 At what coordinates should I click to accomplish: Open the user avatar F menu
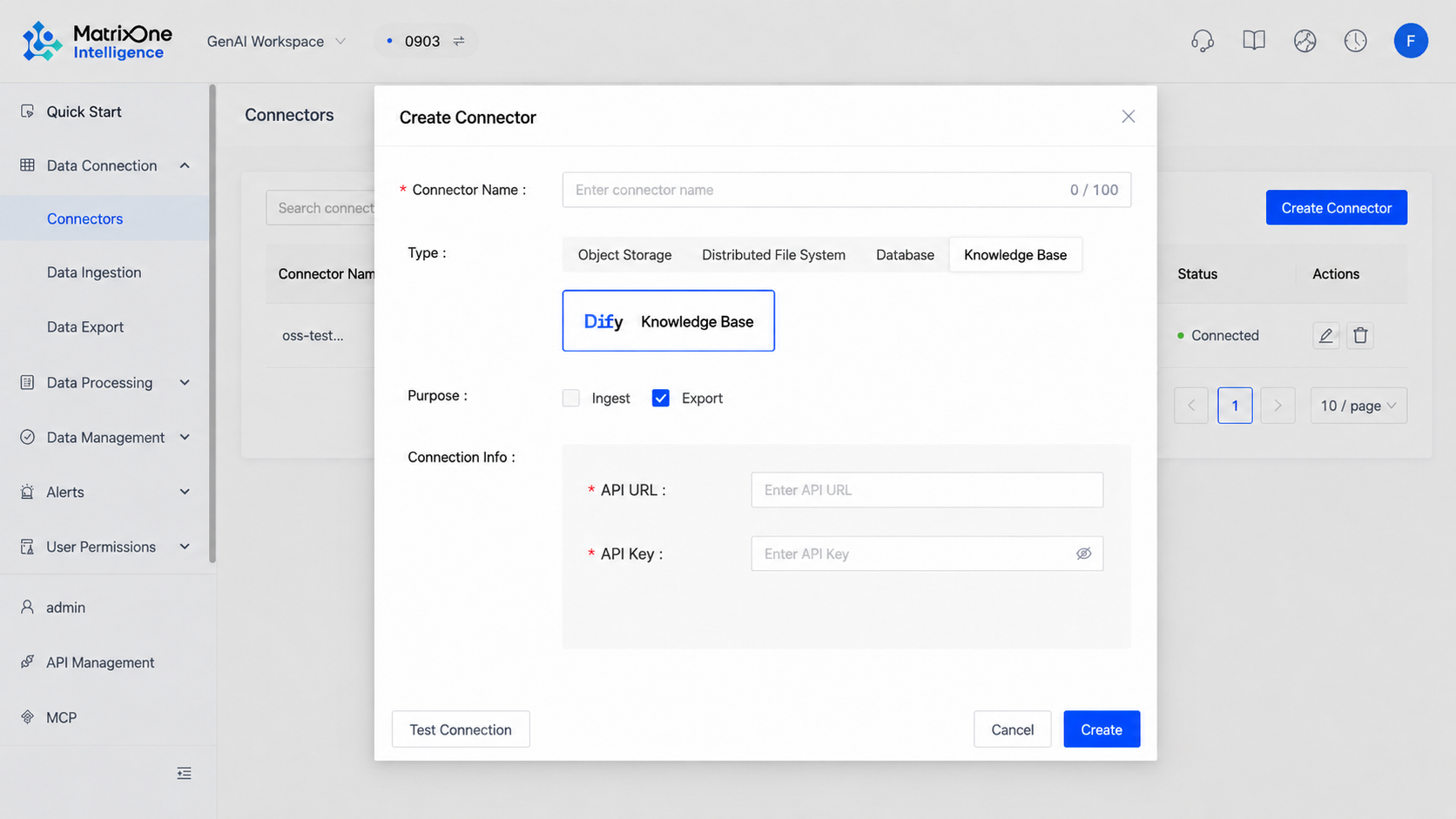(x=1411, y=41)
